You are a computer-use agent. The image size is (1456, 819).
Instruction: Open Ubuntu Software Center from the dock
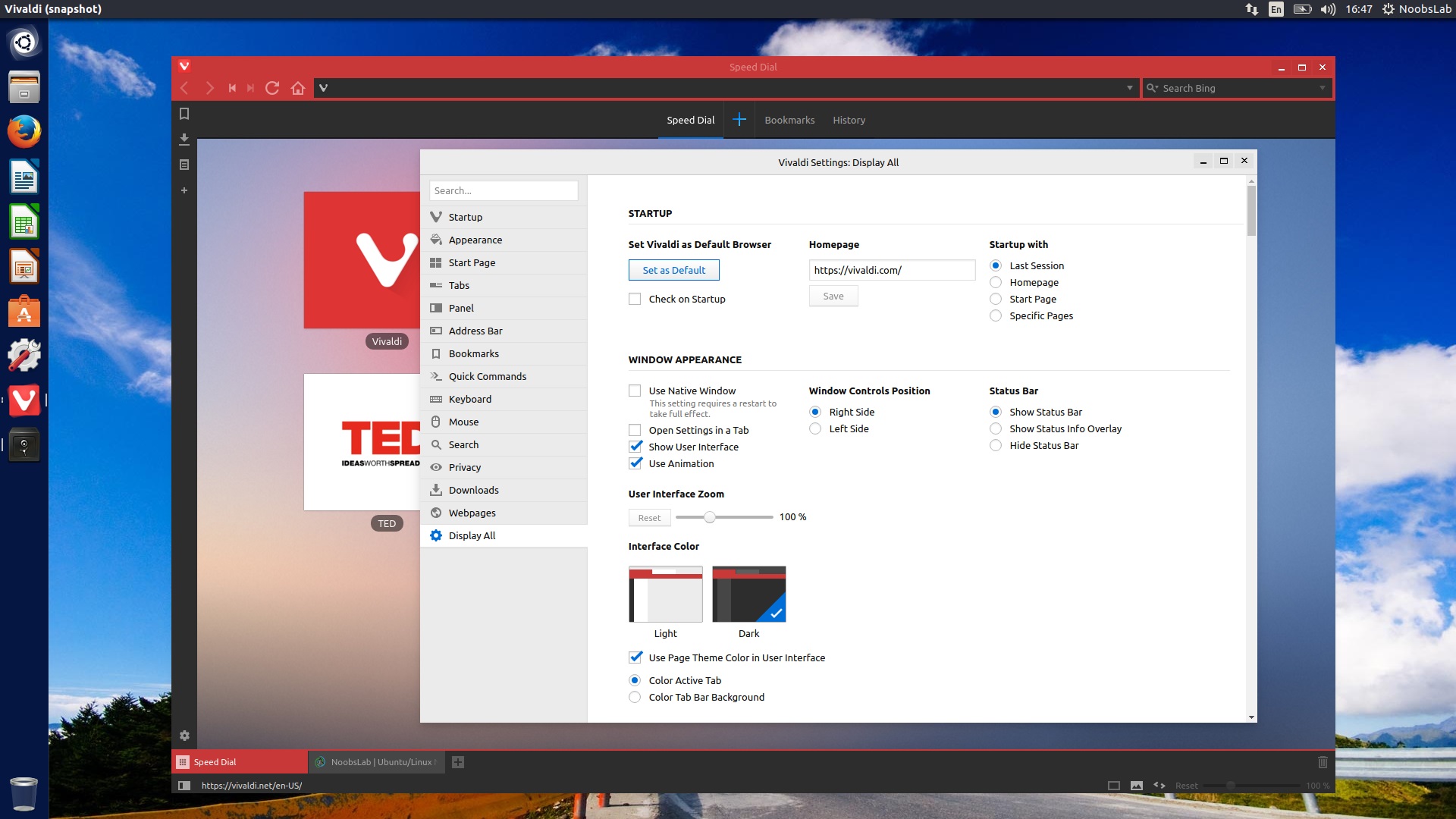24,312
